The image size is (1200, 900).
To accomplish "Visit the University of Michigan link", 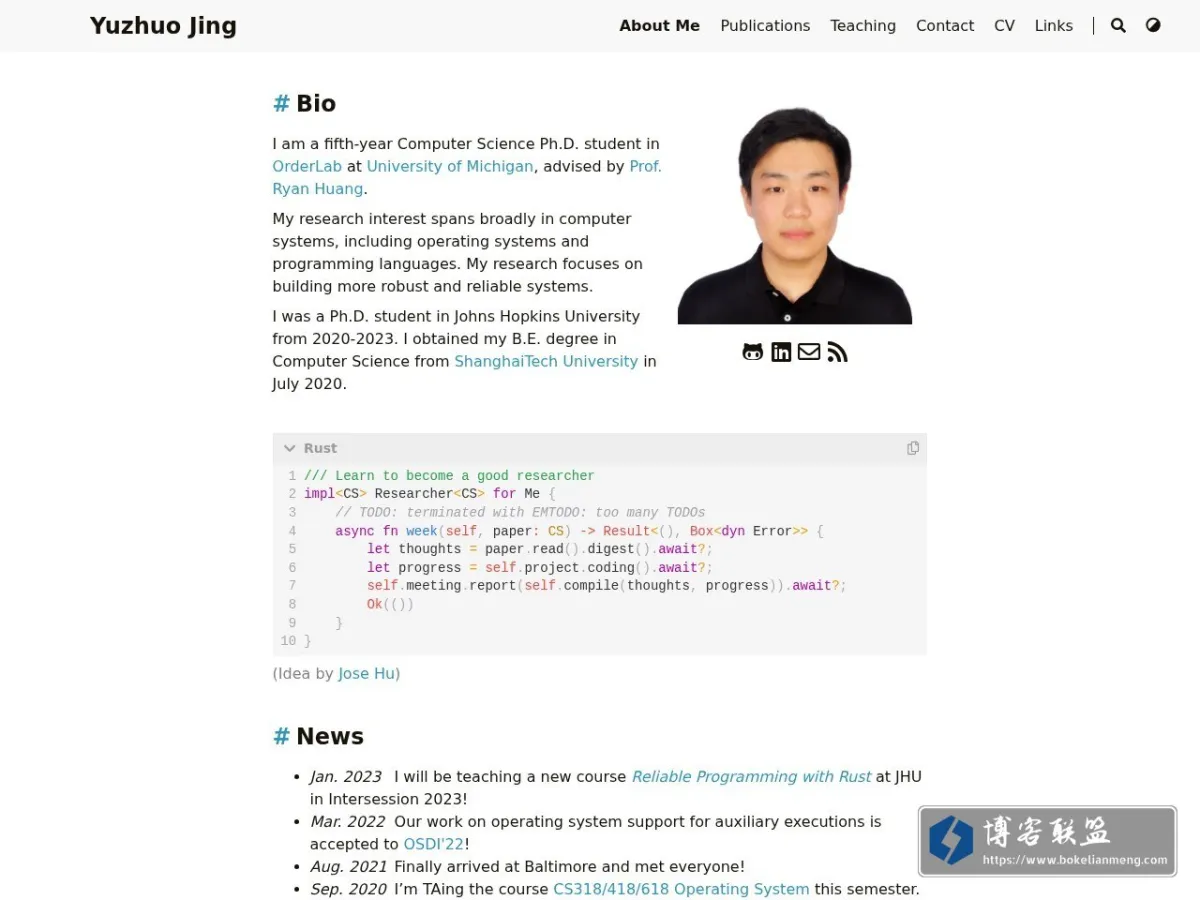I will pos(450,166).
